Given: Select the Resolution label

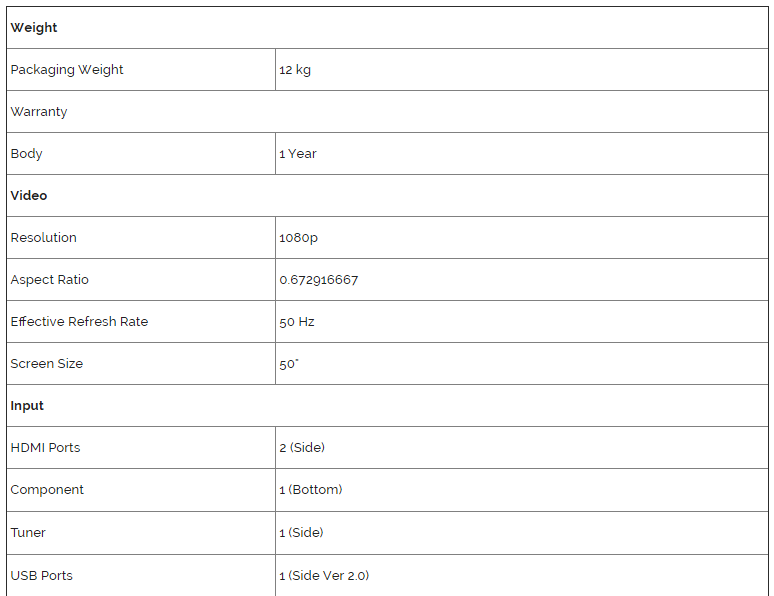Looking at the screenshot, I should point(44,238).
